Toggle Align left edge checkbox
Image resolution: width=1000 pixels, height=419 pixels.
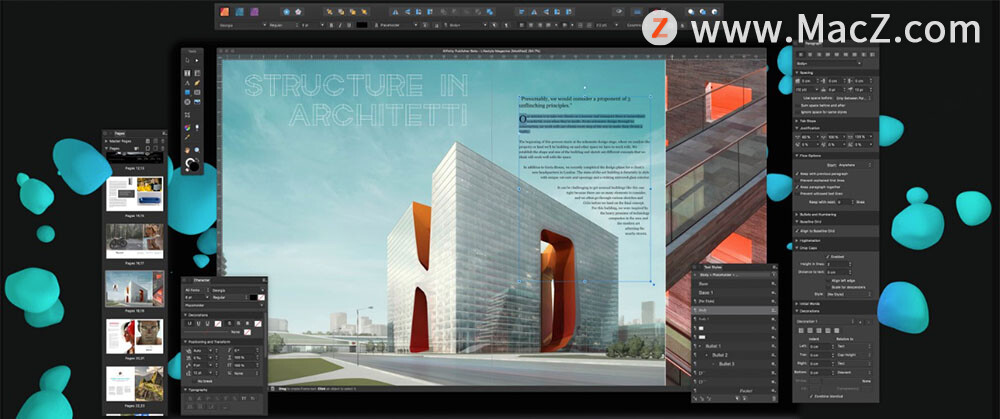coord(828,281)
